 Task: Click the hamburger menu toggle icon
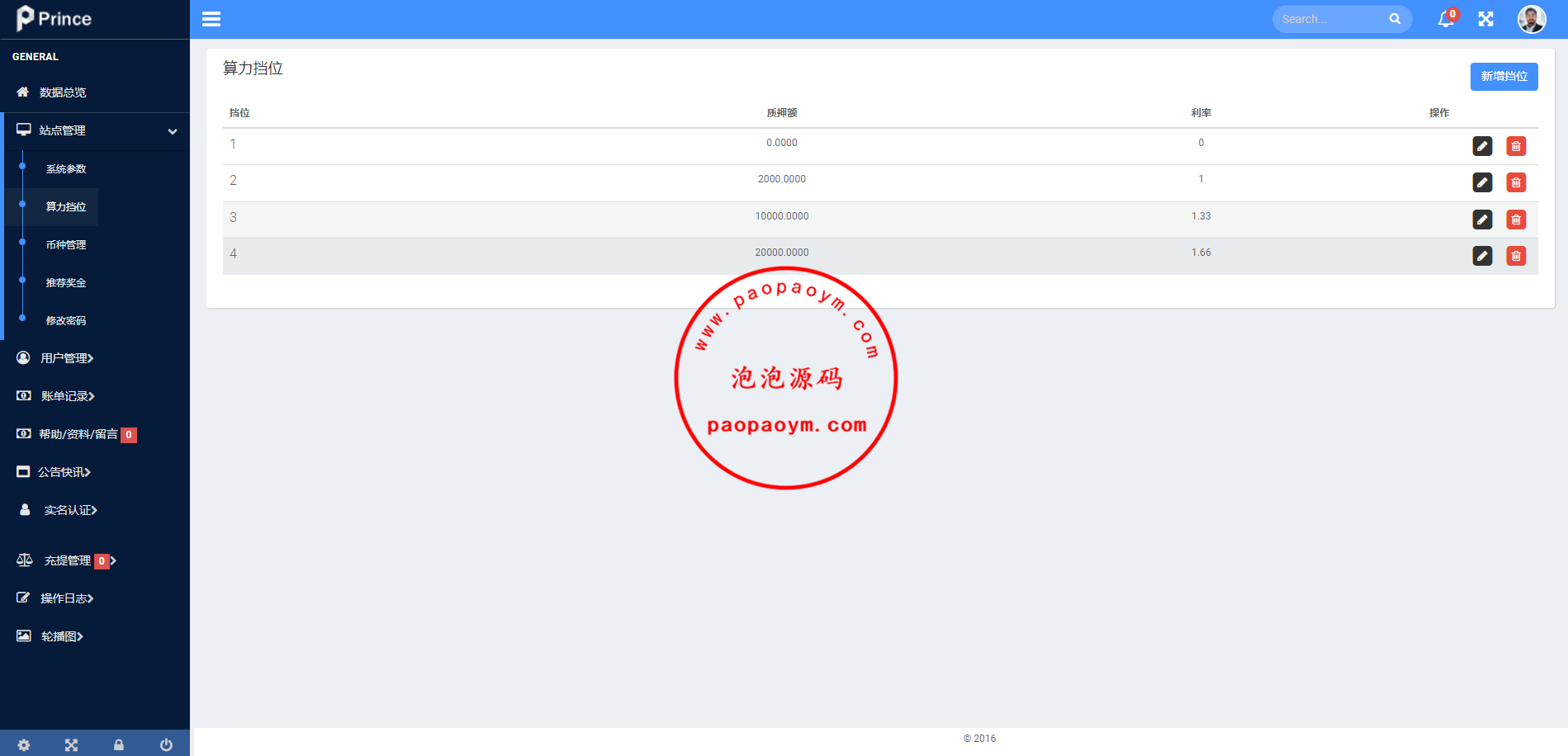click(x=211, y=19)
